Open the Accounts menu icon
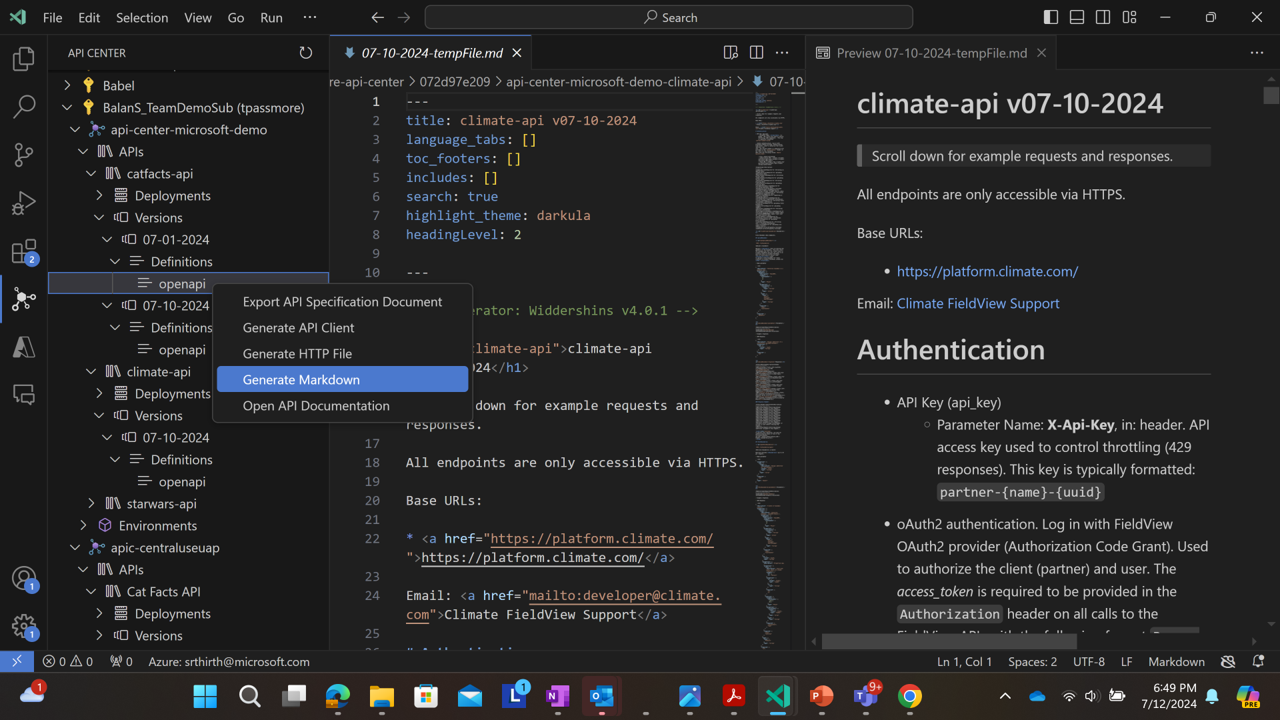 tap(24, 579)
